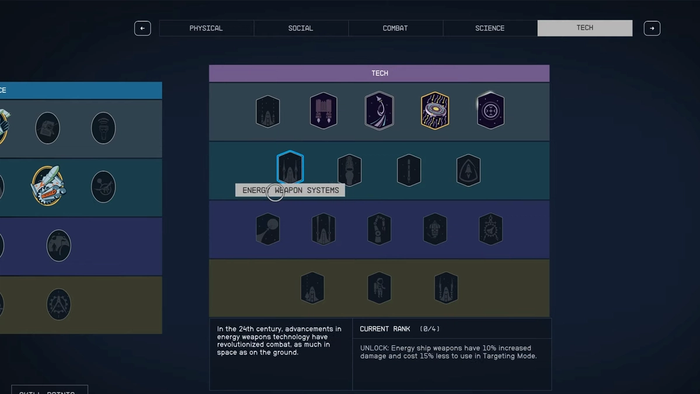Switch to the Physical skills tab

point(206,28)
